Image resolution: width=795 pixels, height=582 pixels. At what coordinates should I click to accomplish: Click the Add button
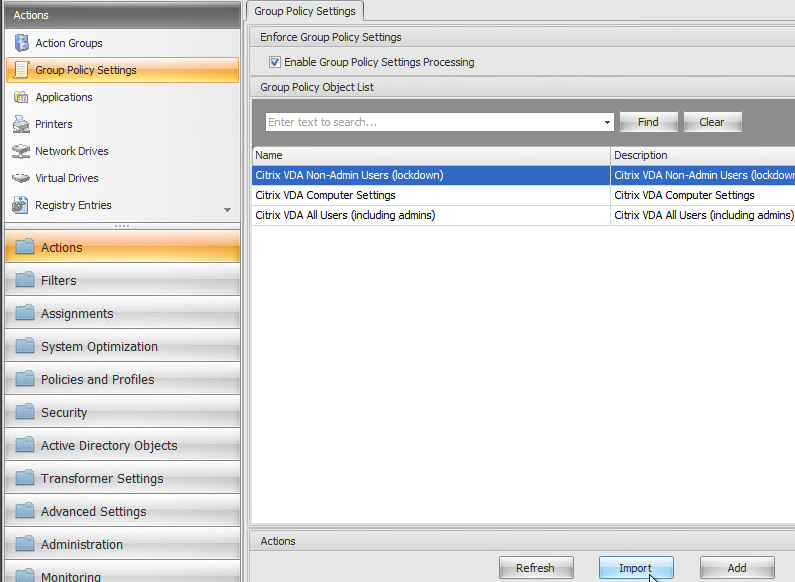pyautogui.click(x=737, y=568)
